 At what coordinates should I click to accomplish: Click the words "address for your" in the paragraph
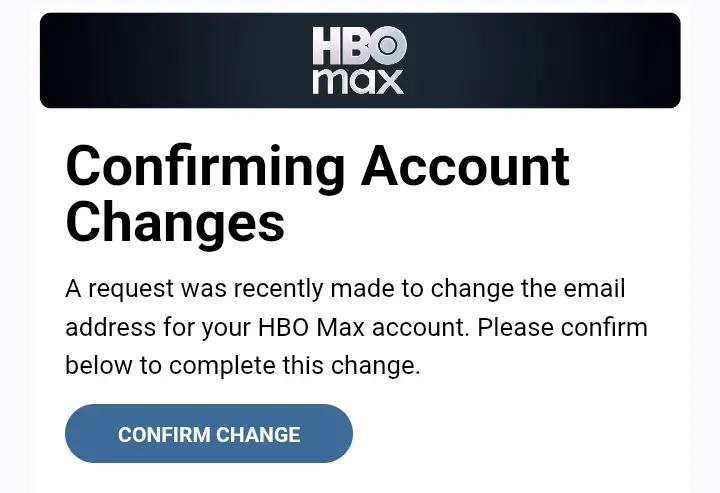[x=158, y=329]
